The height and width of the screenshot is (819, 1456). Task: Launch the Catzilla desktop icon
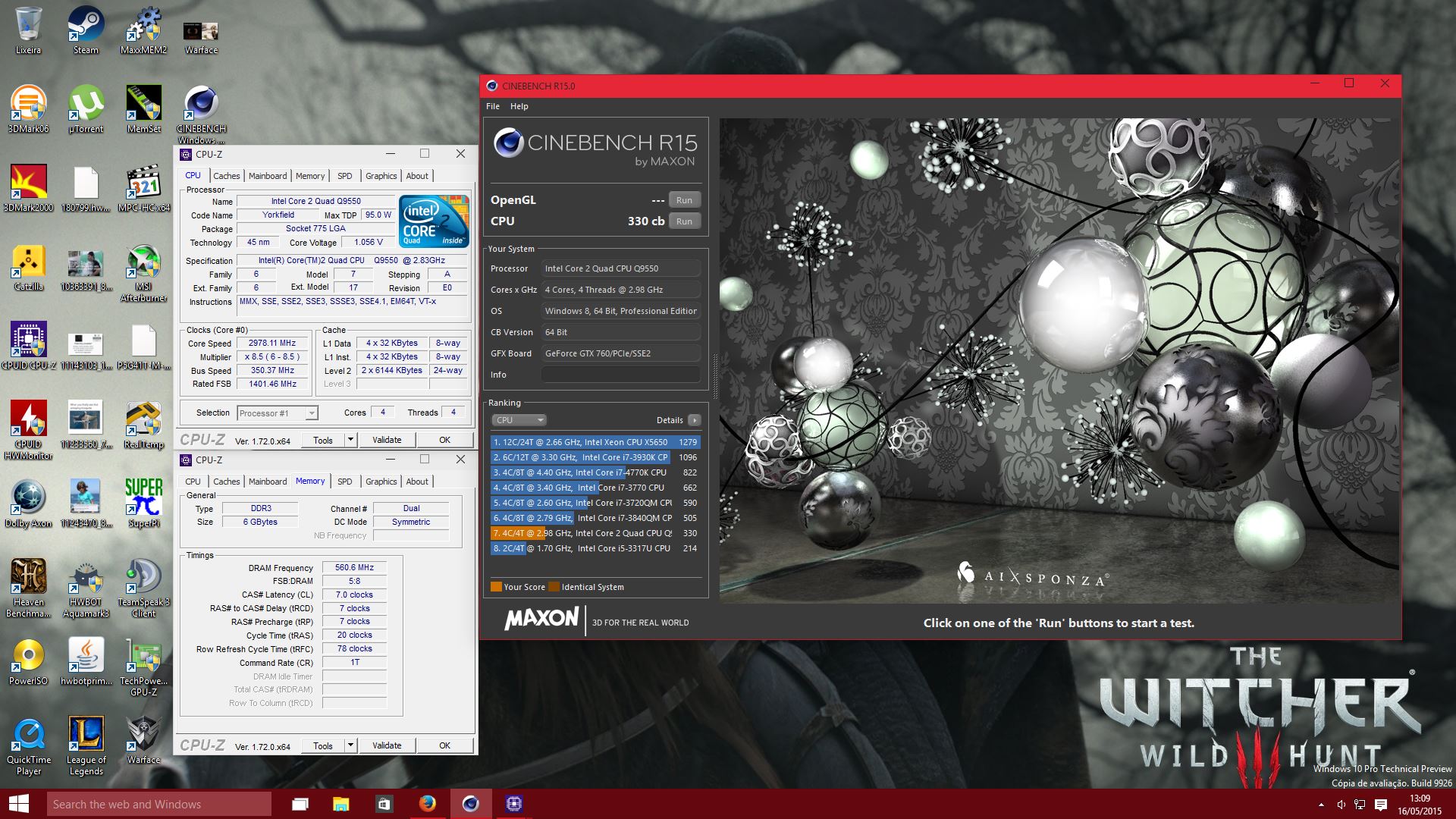(28, 267)
